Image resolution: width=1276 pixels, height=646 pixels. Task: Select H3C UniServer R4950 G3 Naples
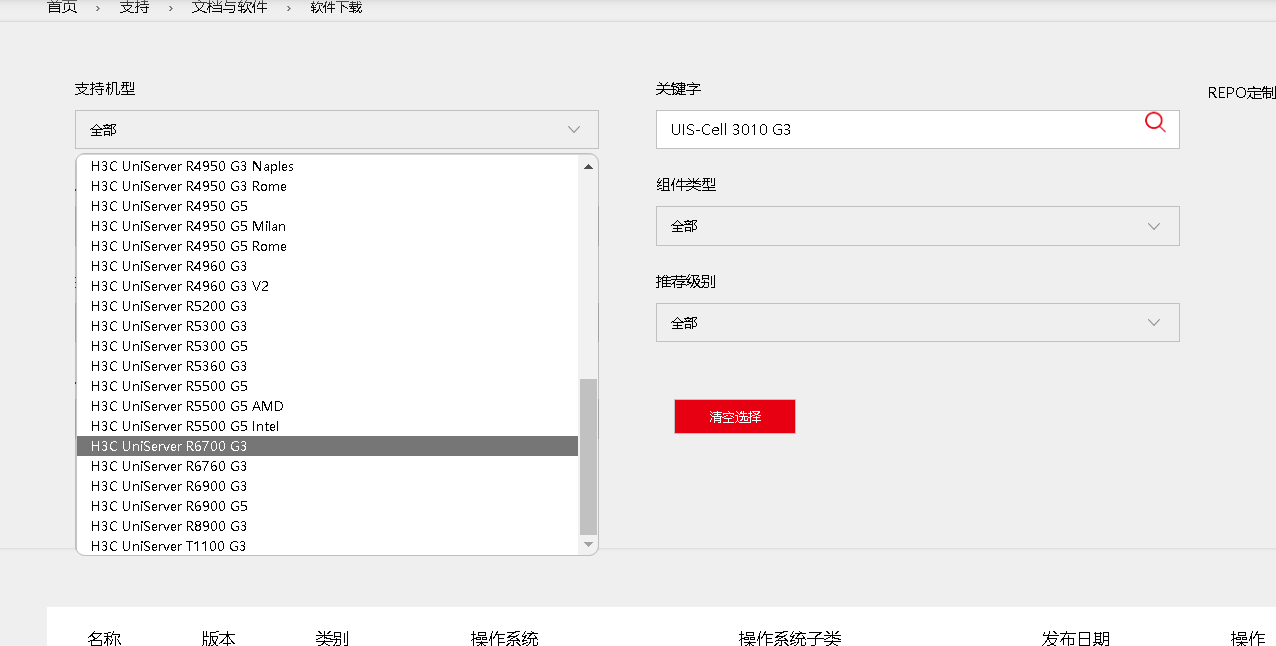327,166
